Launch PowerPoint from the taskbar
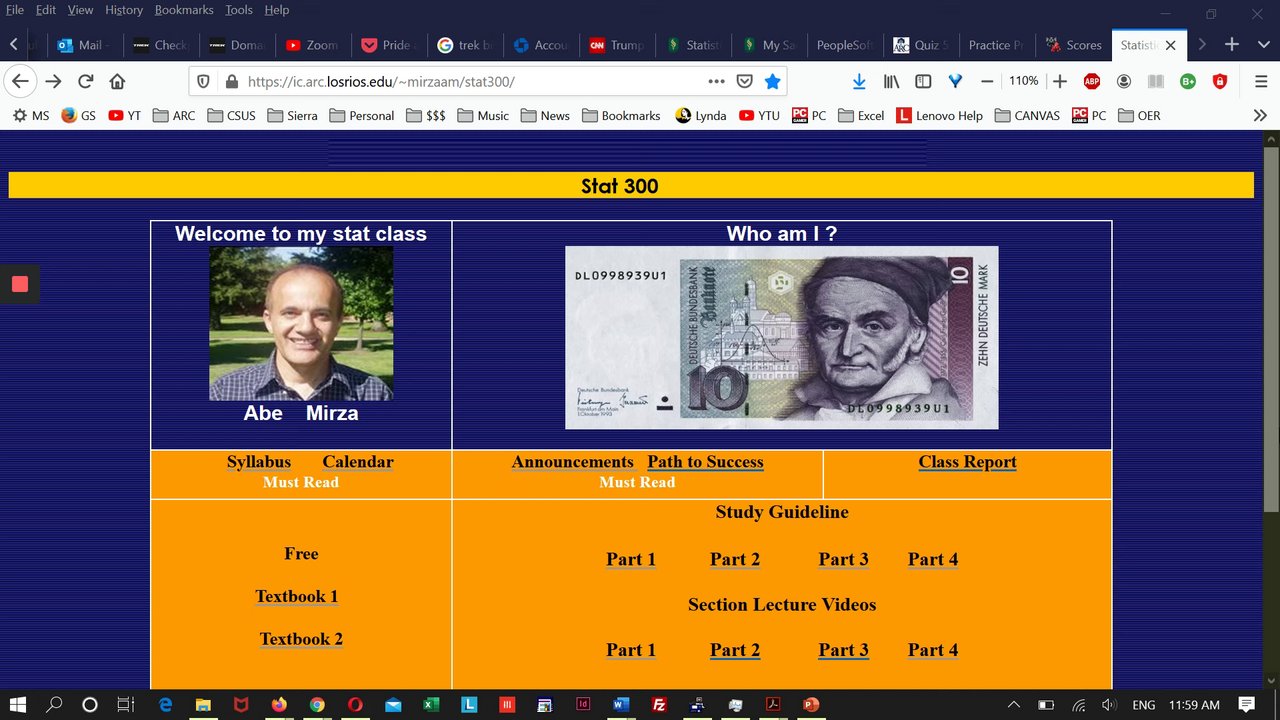Screen dimensions: 1280x720 tap(811, 704)
